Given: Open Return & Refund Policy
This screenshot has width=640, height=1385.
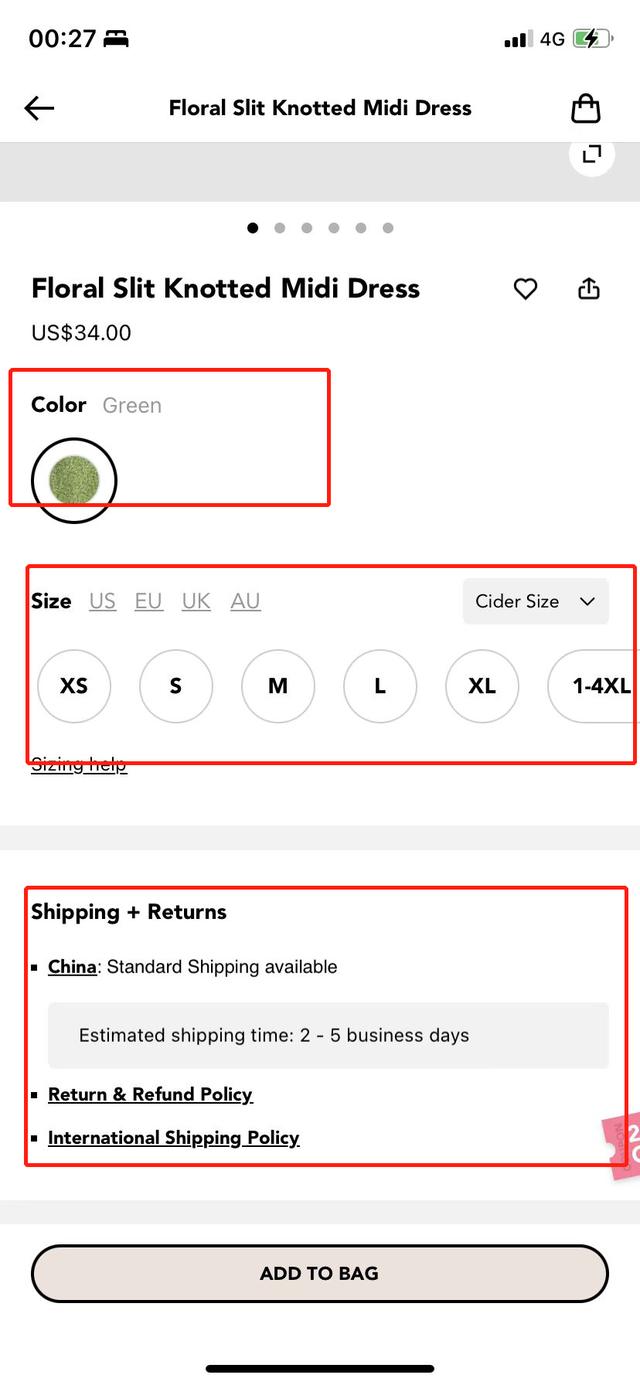Looking at the screenshot, I should 150,1094.
